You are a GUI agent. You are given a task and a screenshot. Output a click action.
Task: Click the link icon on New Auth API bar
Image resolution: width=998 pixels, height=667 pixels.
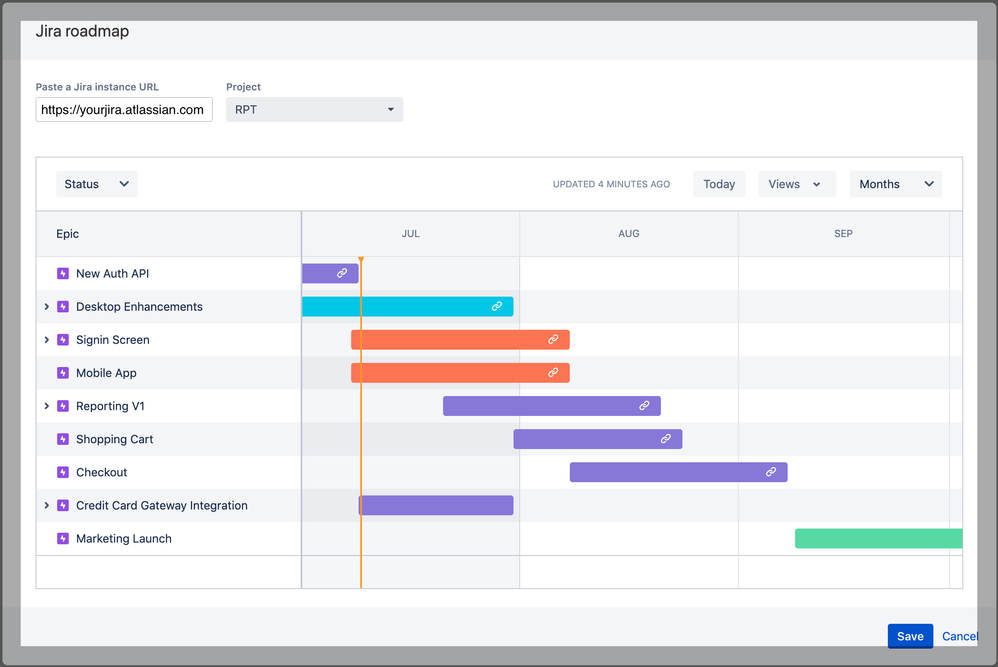(x=342, y=273)
